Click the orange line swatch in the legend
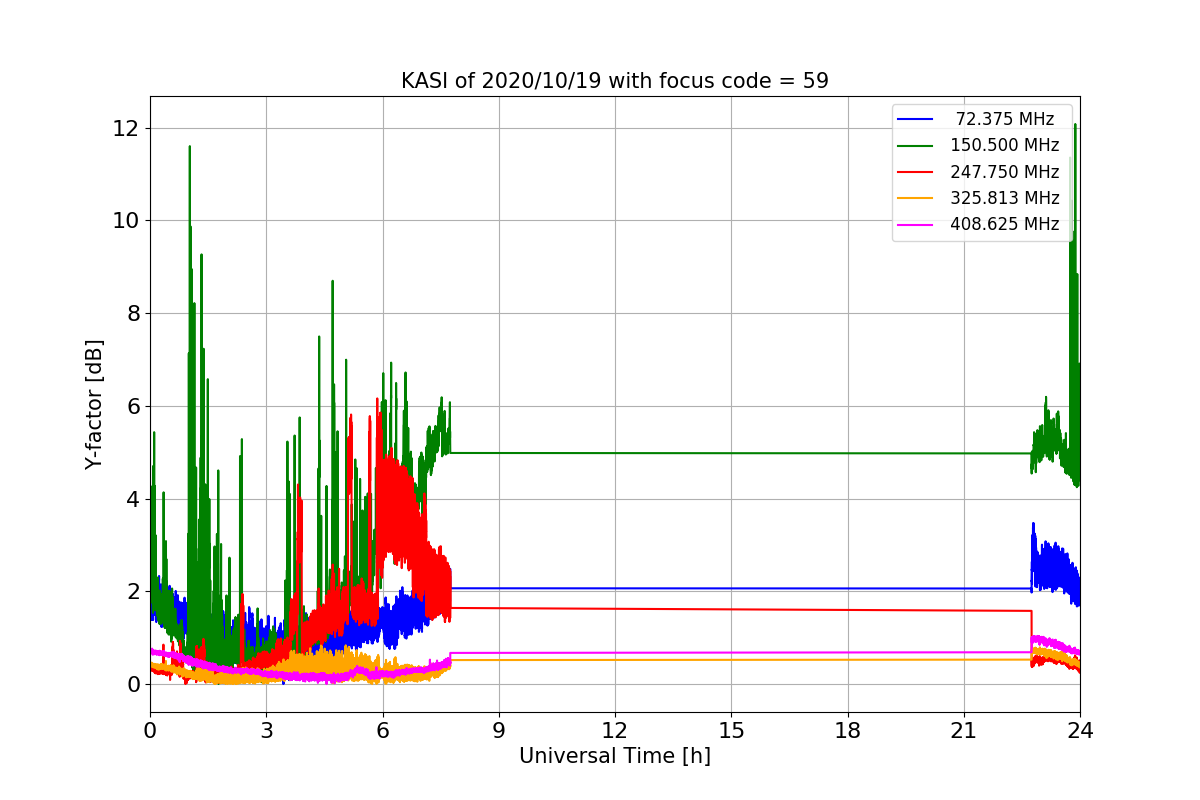This screenshot has width=1200, height=800. 916,198
